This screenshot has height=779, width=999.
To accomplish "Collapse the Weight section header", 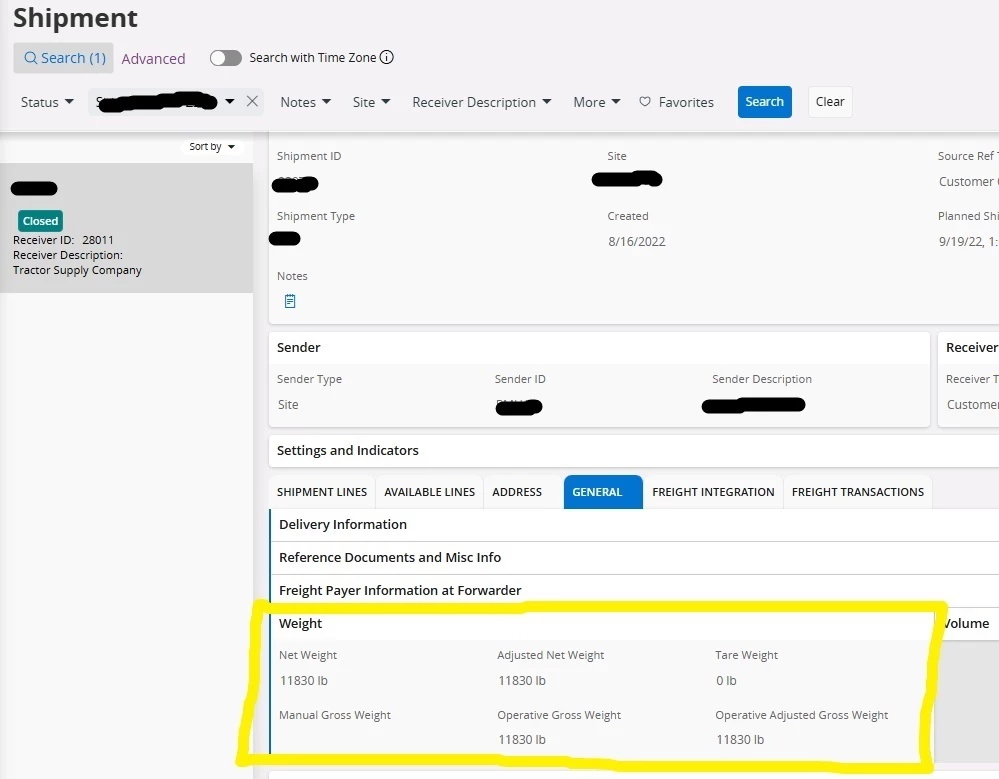I will click(602, 624).
